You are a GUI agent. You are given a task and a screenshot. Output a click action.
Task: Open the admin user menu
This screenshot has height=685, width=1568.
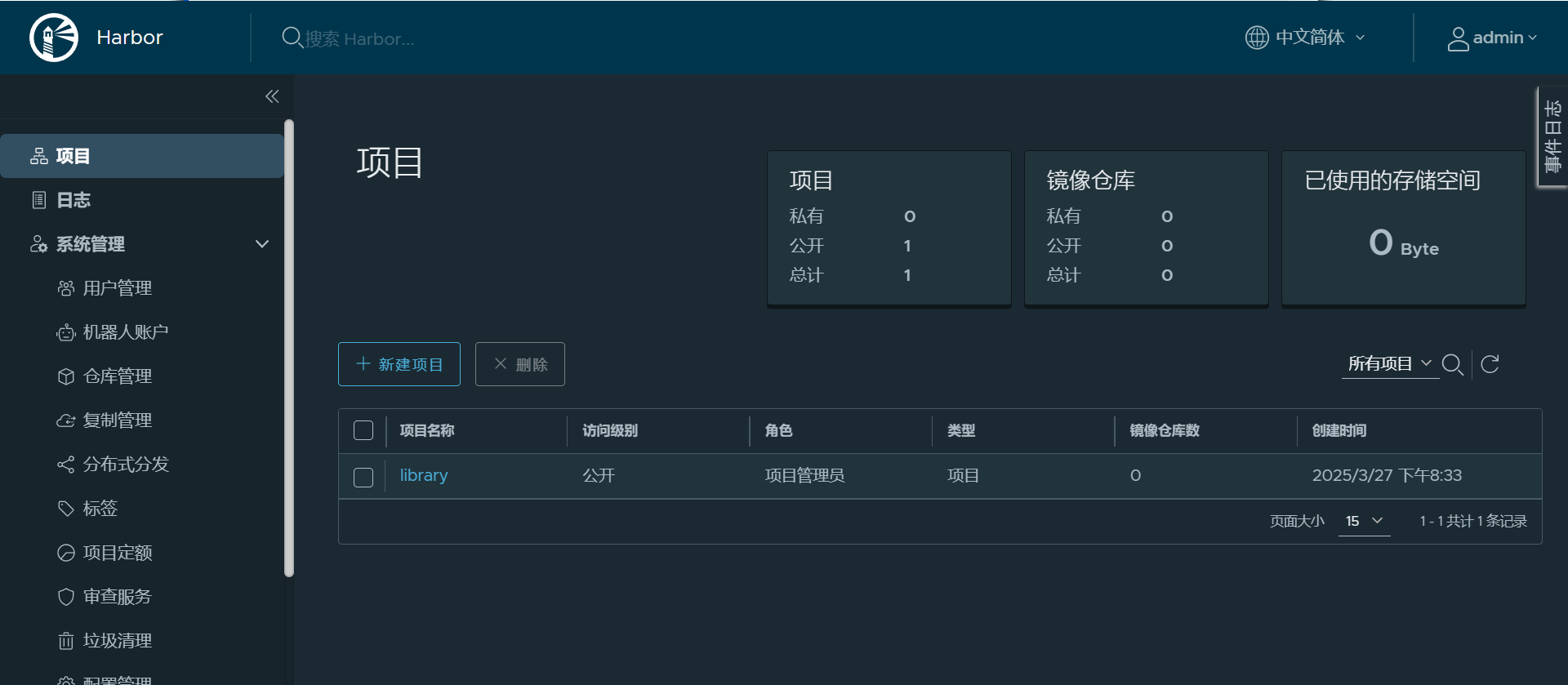point(1492,38)
